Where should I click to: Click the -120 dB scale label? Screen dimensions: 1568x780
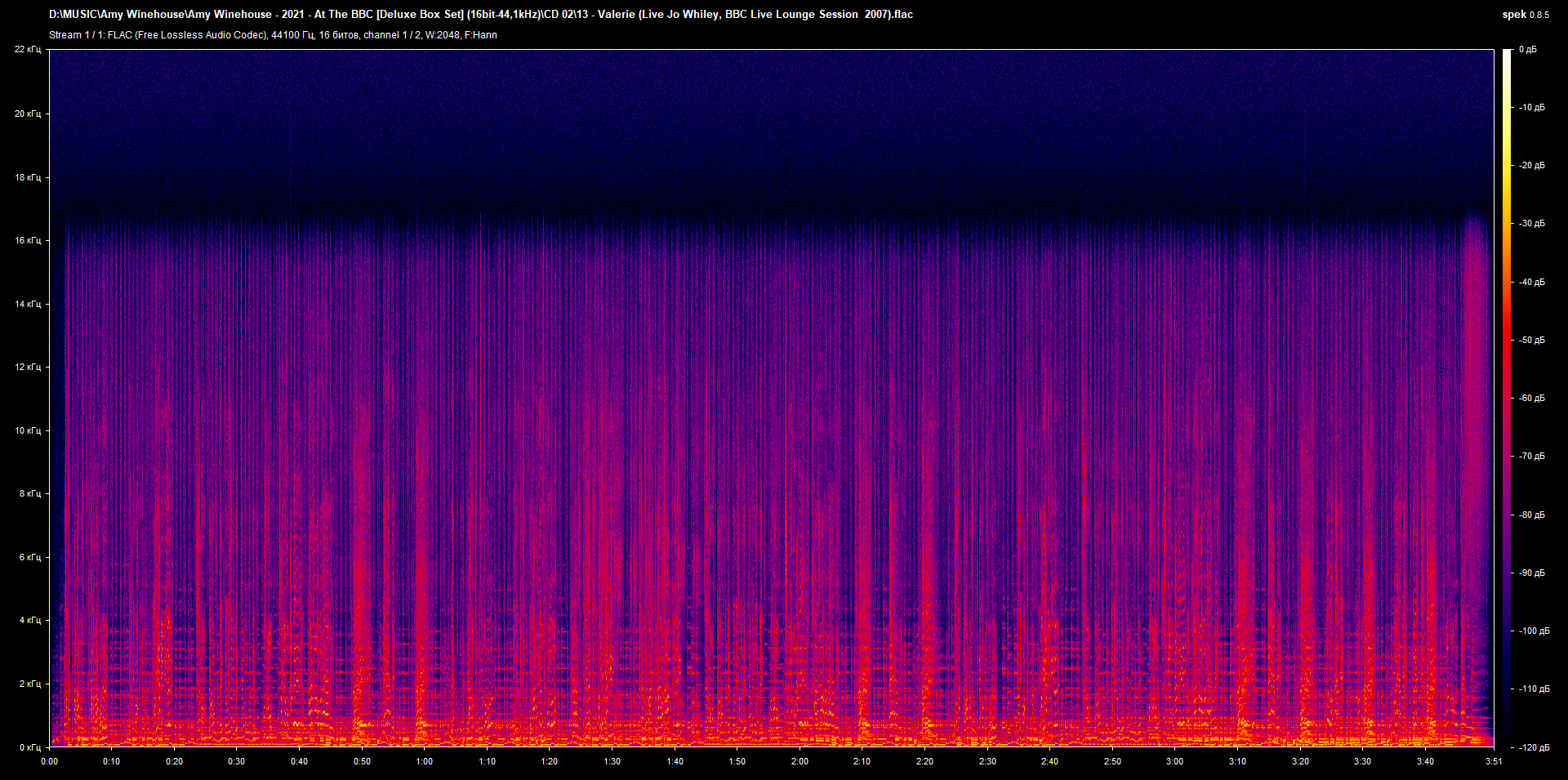click(x=1533, y=747)
